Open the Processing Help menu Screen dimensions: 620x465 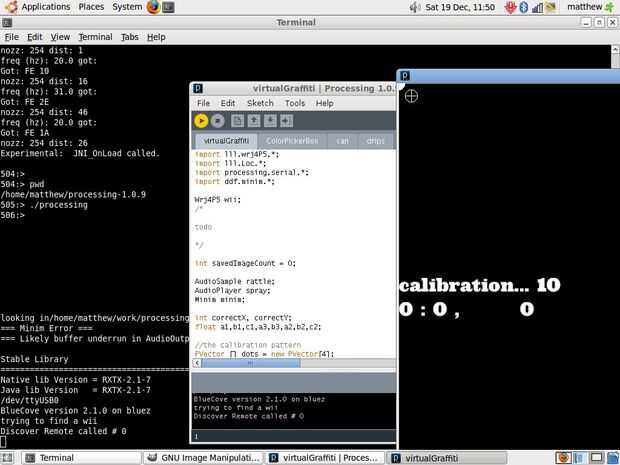pos(325,103)
